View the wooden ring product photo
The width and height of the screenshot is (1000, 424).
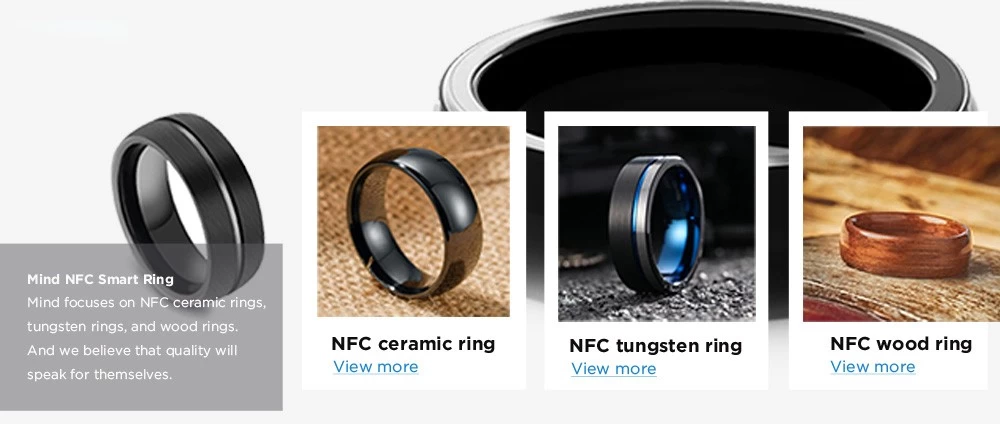[x=901, y=223]
